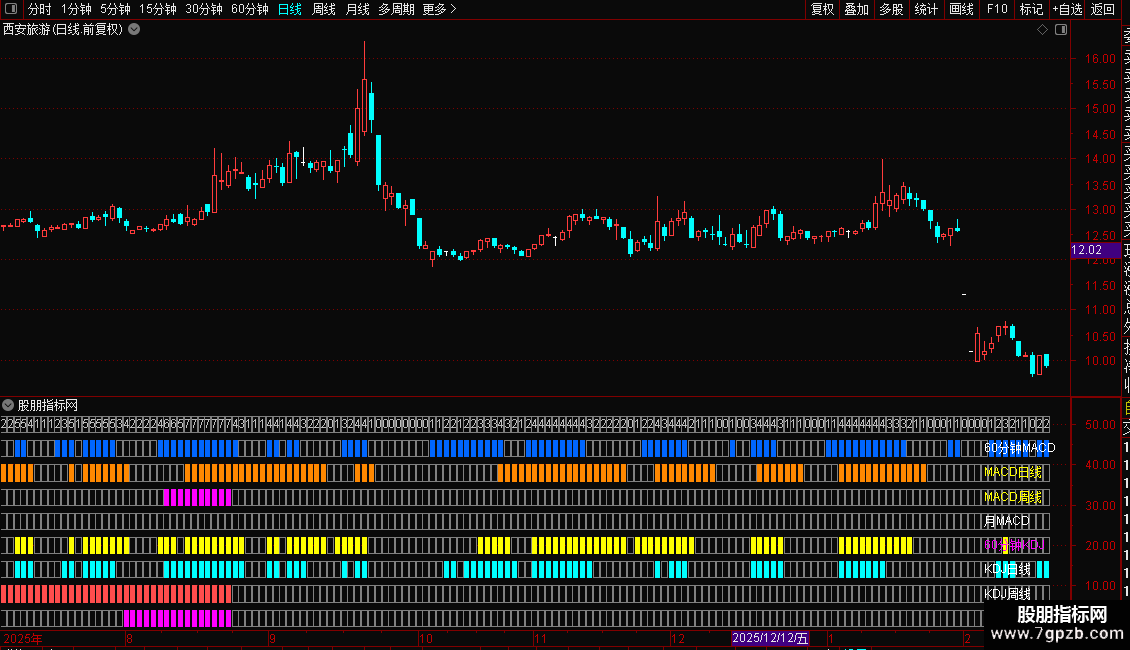The height and width of the screenshot is (650, 1130).
Task: Click the 西安旅游(日线.前复权) chart title
Action: coord(63,30)
